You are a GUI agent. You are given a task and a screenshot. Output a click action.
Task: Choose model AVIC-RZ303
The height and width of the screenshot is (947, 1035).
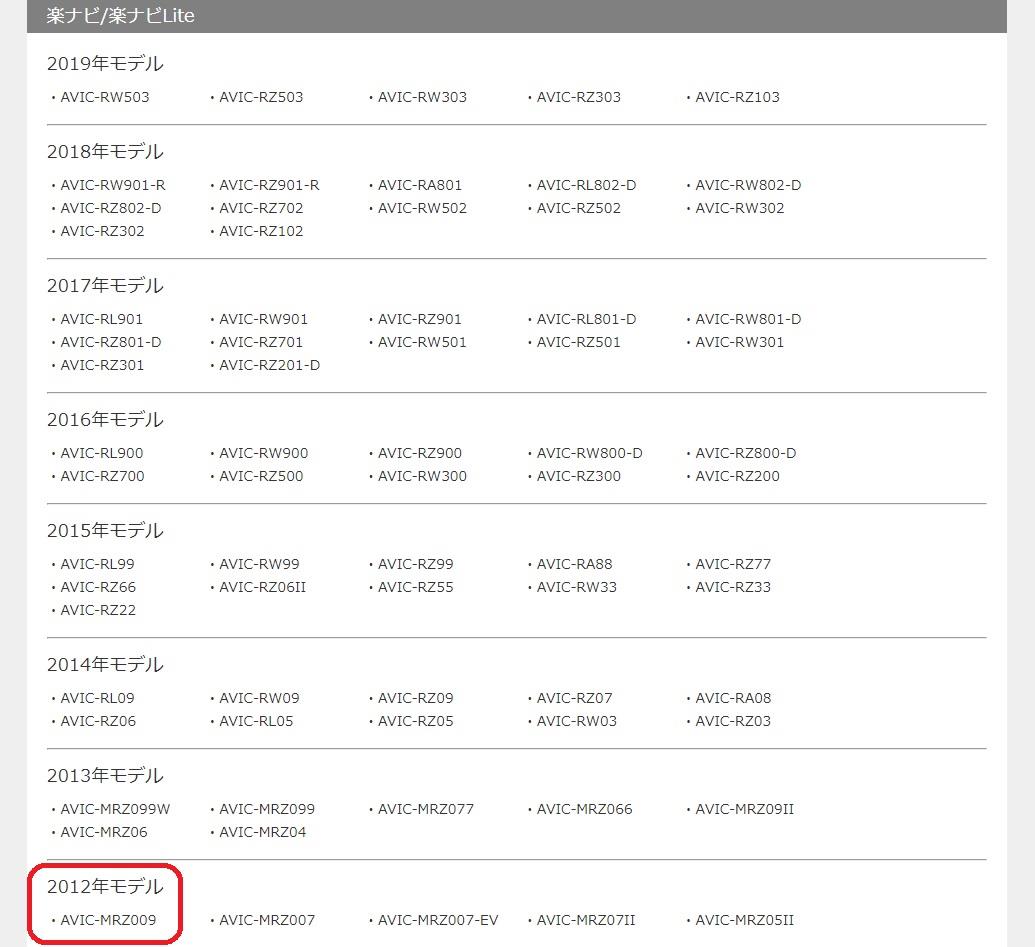[579, 97]
